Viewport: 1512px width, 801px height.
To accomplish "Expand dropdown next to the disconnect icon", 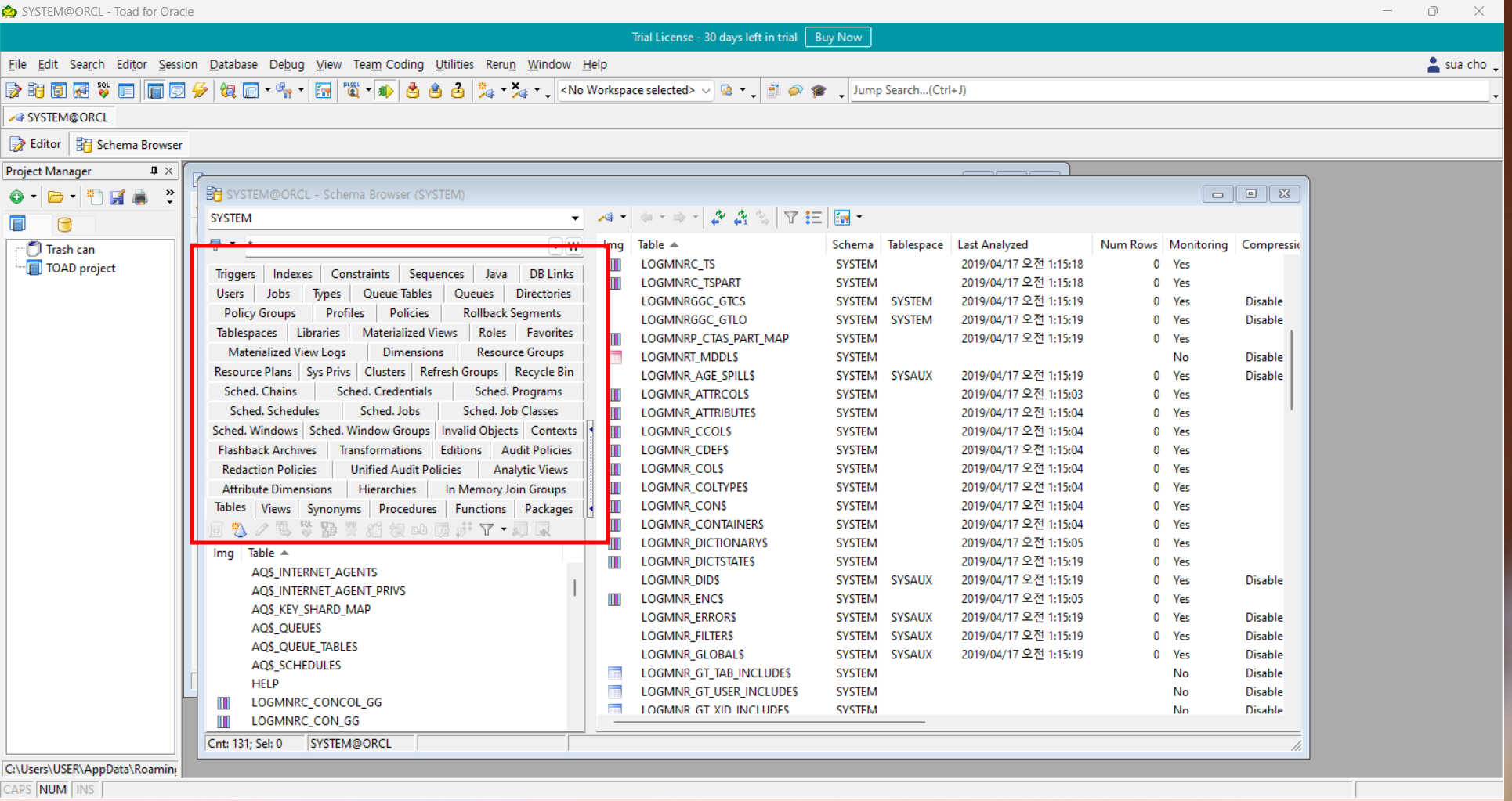I will pyautogui.click(x=537, y=91).
